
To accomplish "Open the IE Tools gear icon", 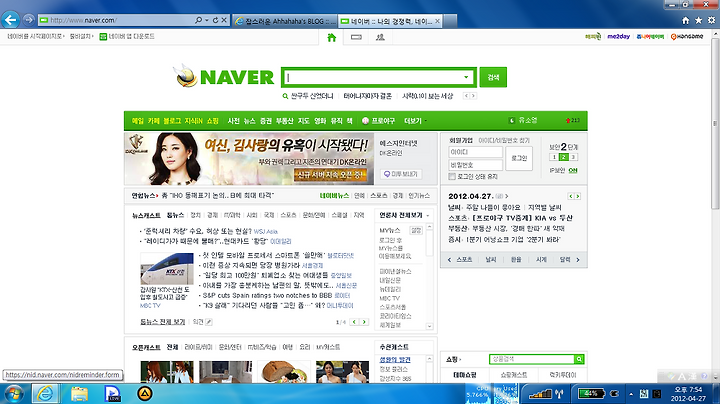I will [x=711, y=20].
